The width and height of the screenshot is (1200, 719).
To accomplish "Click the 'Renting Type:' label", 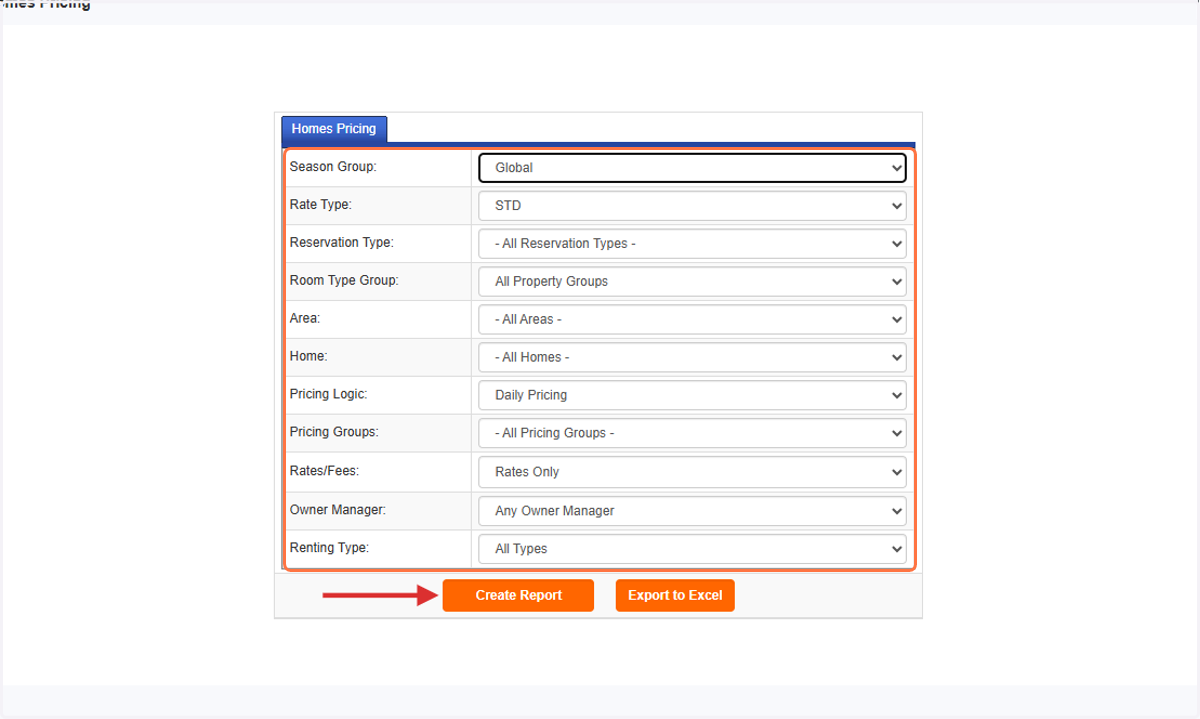I will click(x=329, y=548).
